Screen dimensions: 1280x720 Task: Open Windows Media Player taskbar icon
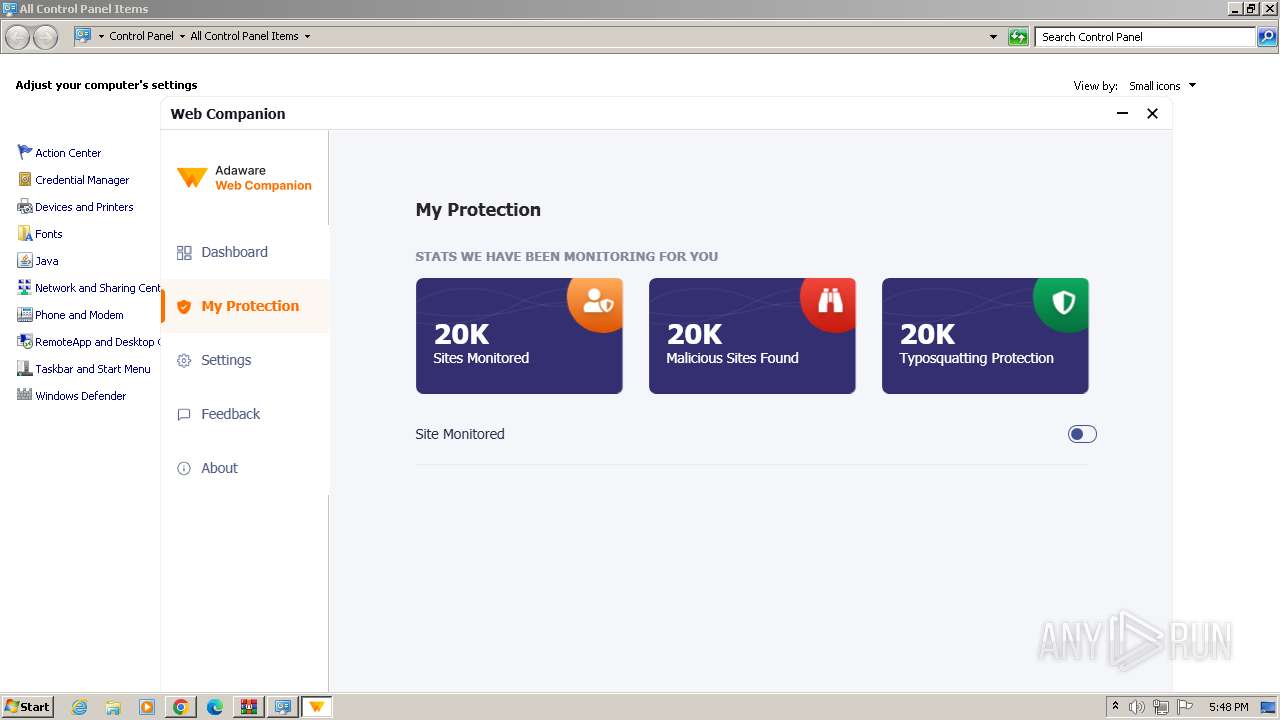point(147,707)
